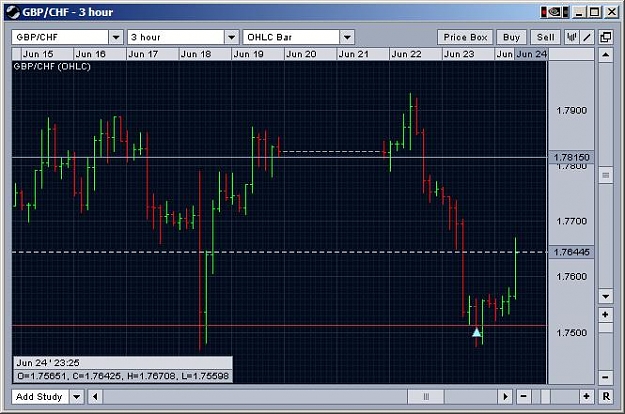Zoom out time axis minus button

click(x=523, y=396)
